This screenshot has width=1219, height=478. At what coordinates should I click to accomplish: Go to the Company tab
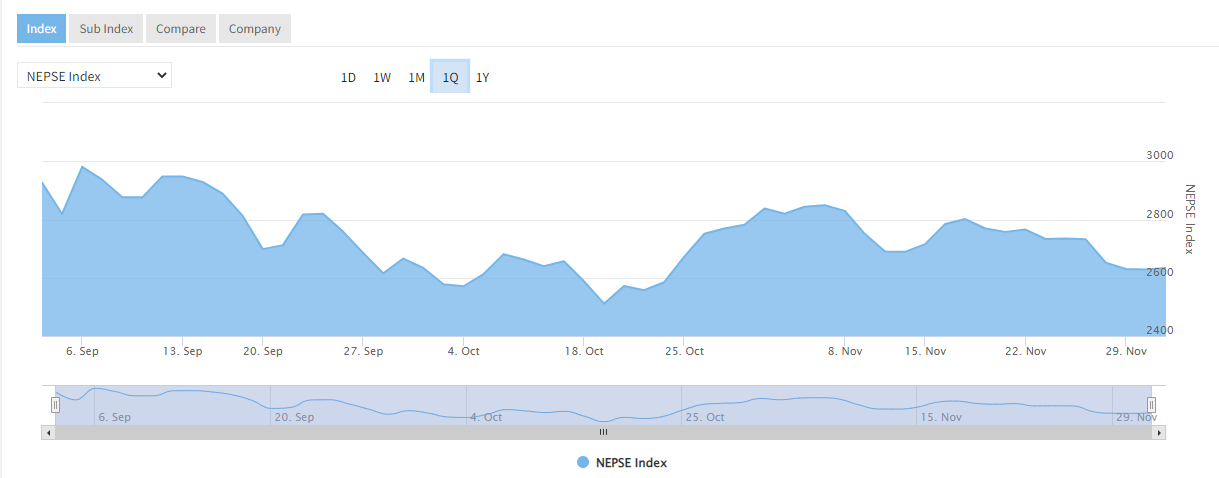254,29
